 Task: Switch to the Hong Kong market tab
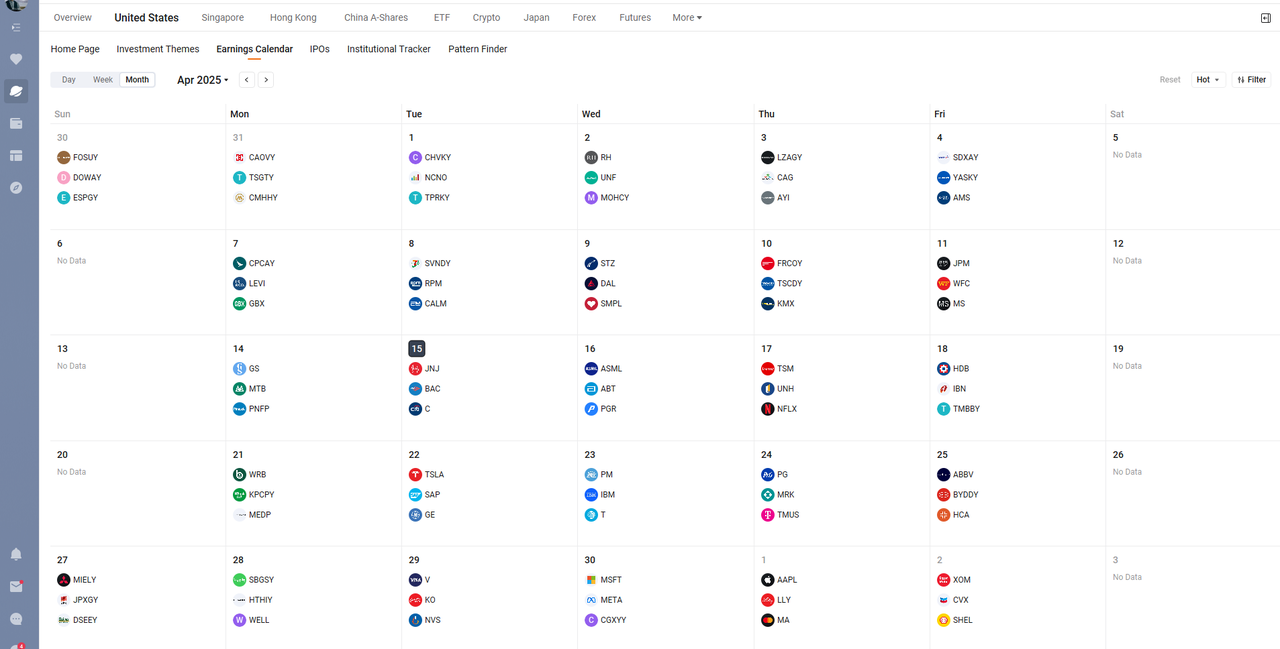(293, 18)
